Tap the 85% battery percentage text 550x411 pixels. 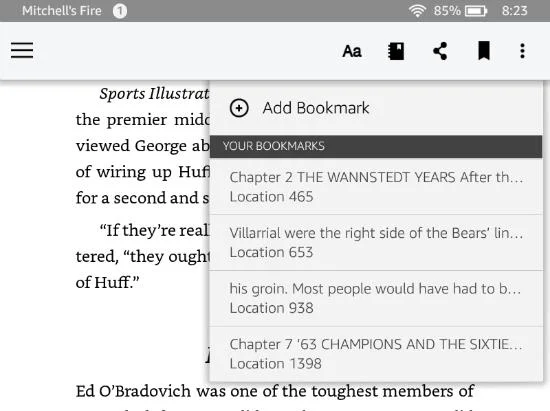tap(447, 11)
